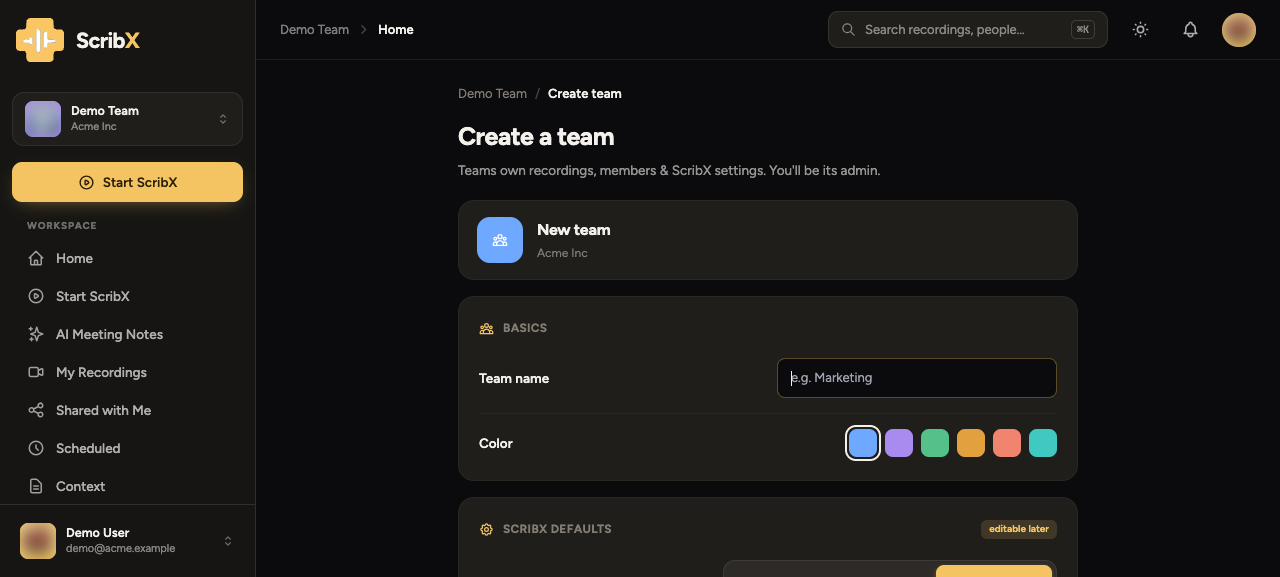1280x577 pixels.
Task: Go to AI Meeting Notes
Action: pyautogui.click(x=128, y=334)
